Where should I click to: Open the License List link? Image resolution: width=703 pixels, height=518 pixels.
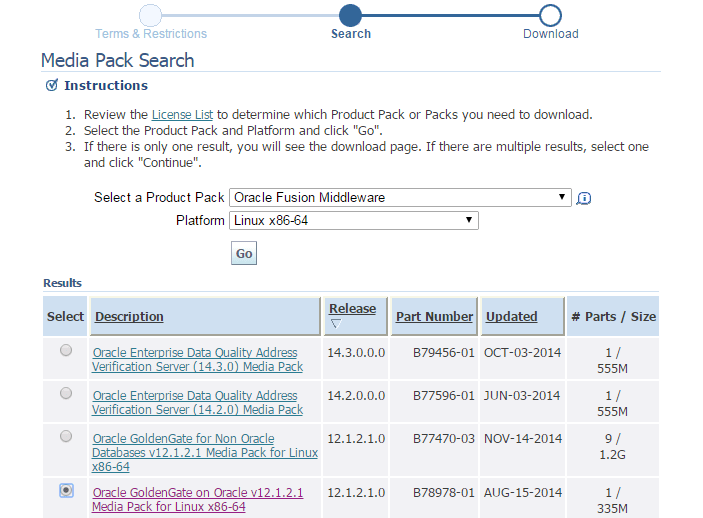(182, 115)
